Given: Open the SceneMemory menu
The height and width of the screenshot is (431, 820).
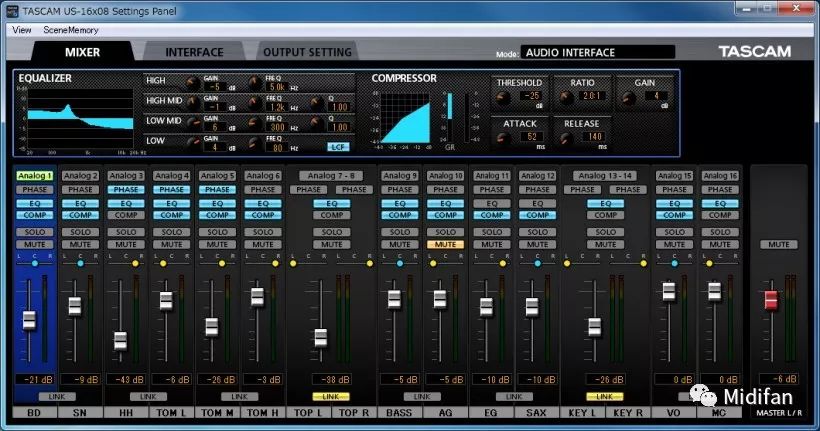Looking at the screenshot, I should point(71,30).
